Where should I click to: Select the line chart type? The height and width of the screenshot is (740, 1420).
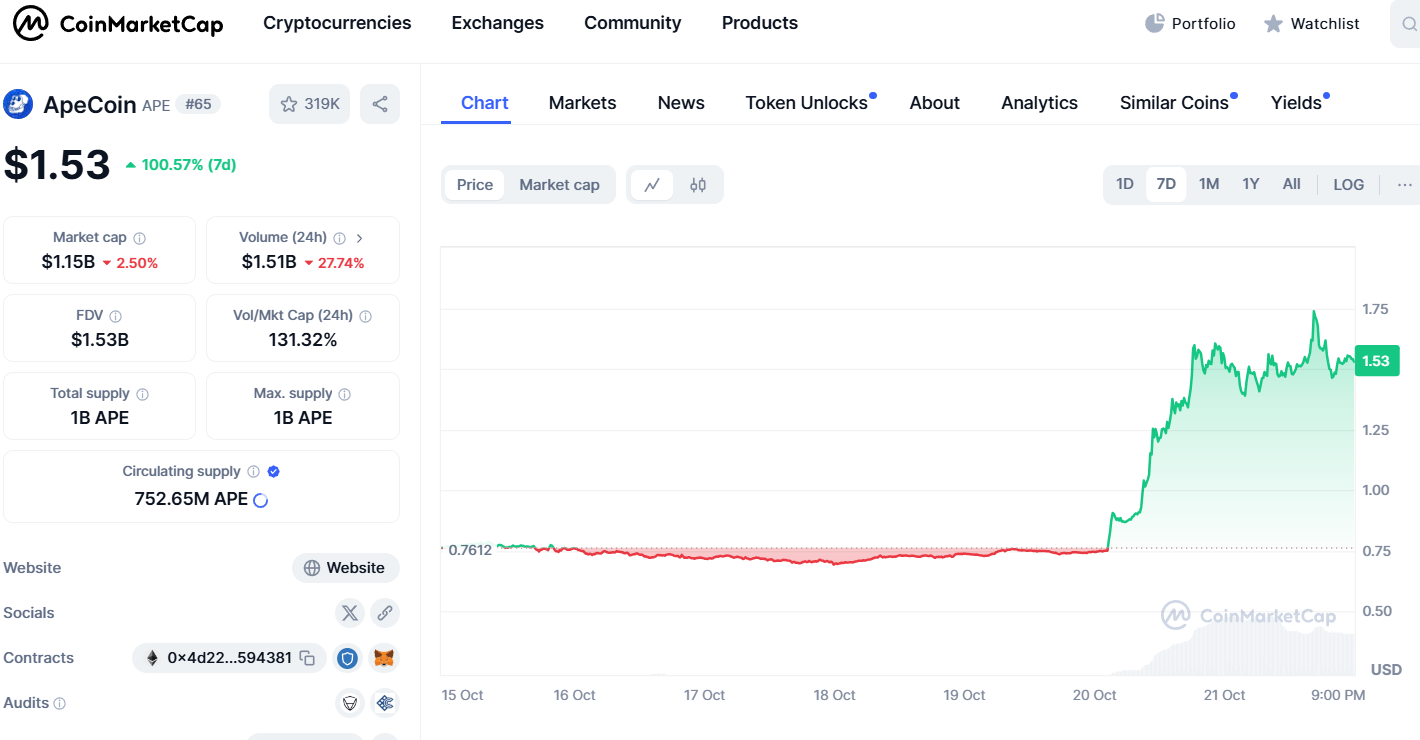pos(652,185)
